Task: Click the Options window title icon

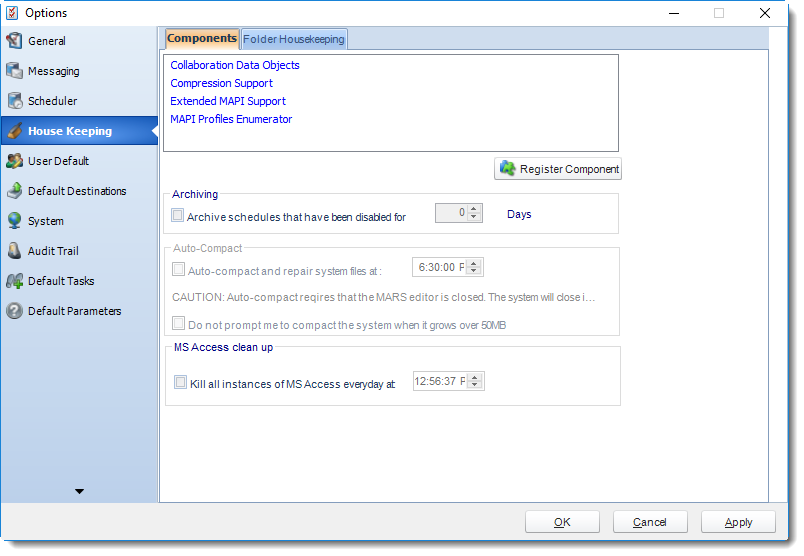Action: (x=12, y=13)
